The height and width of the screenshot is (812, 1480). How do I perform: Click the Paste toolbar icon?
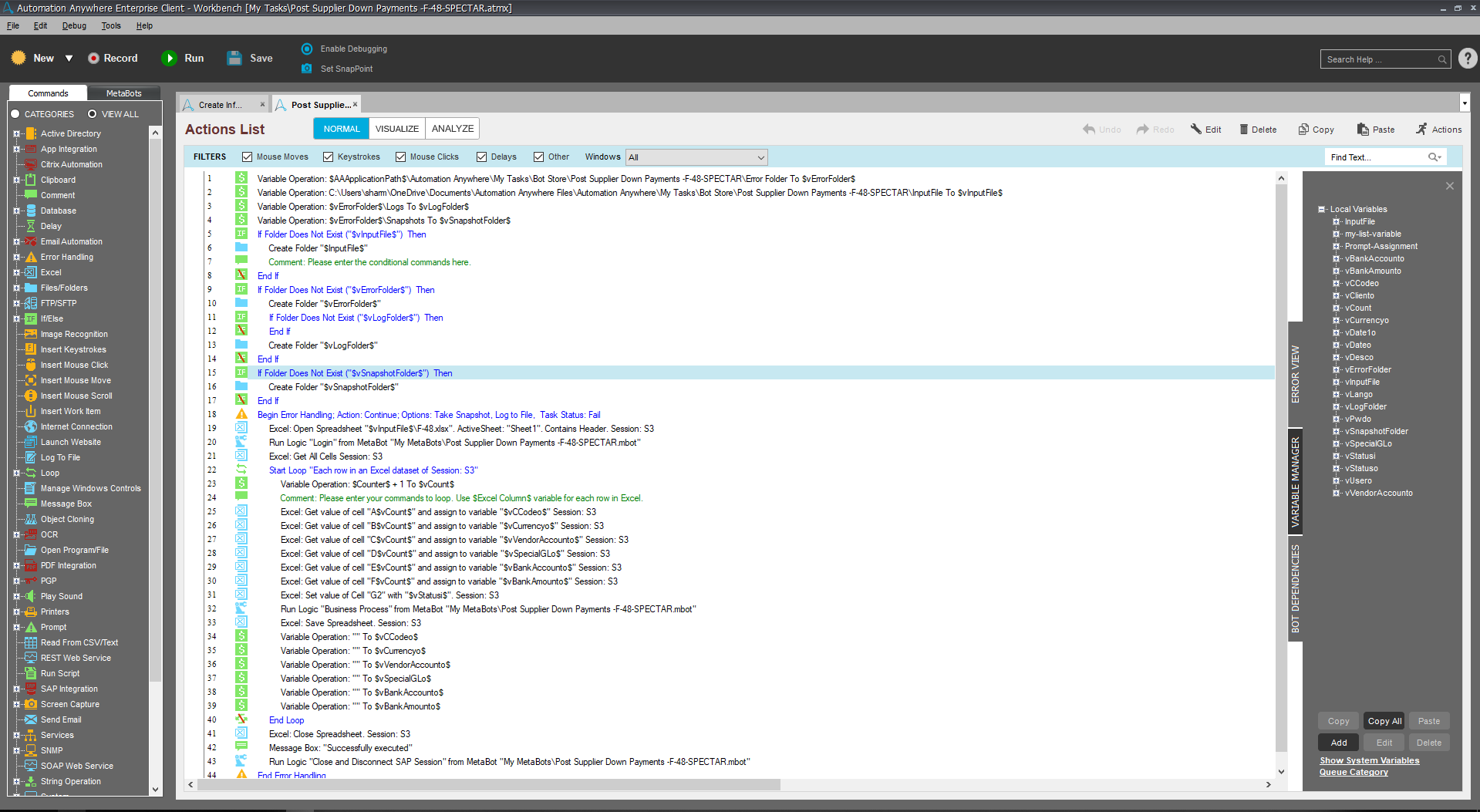[x=1363, y=130]
